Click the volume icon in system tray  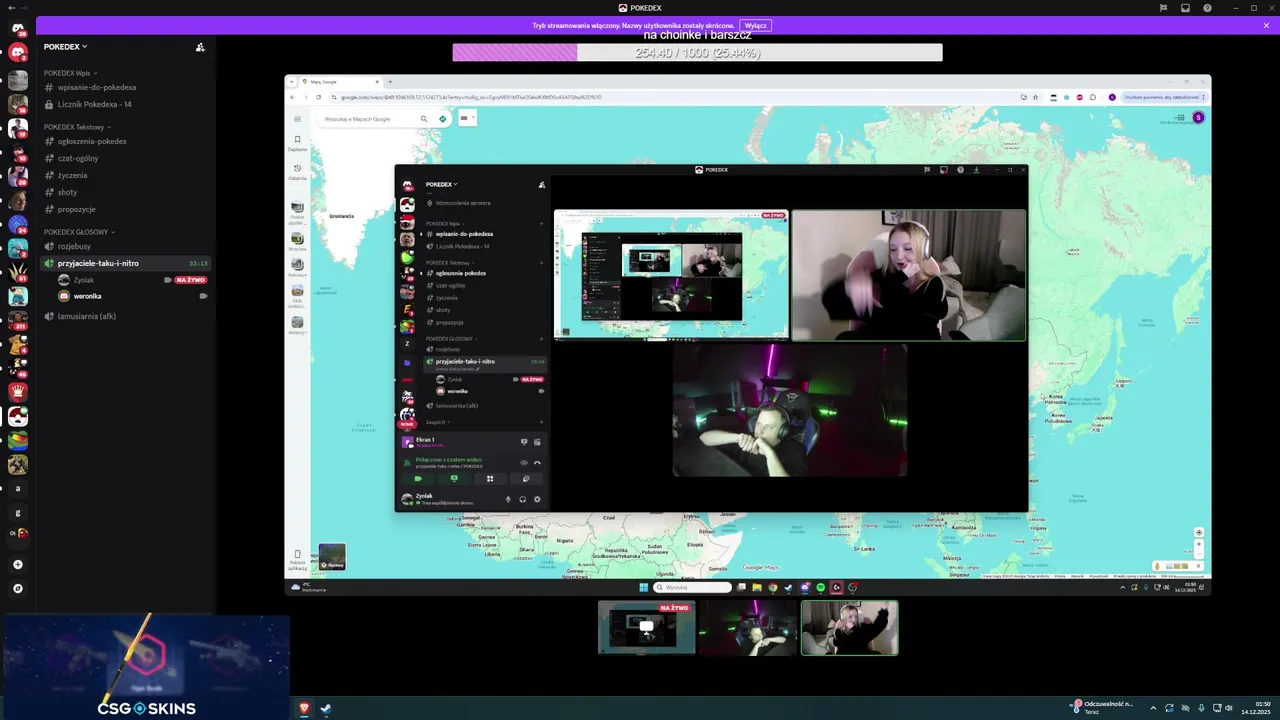(1228, 708)
